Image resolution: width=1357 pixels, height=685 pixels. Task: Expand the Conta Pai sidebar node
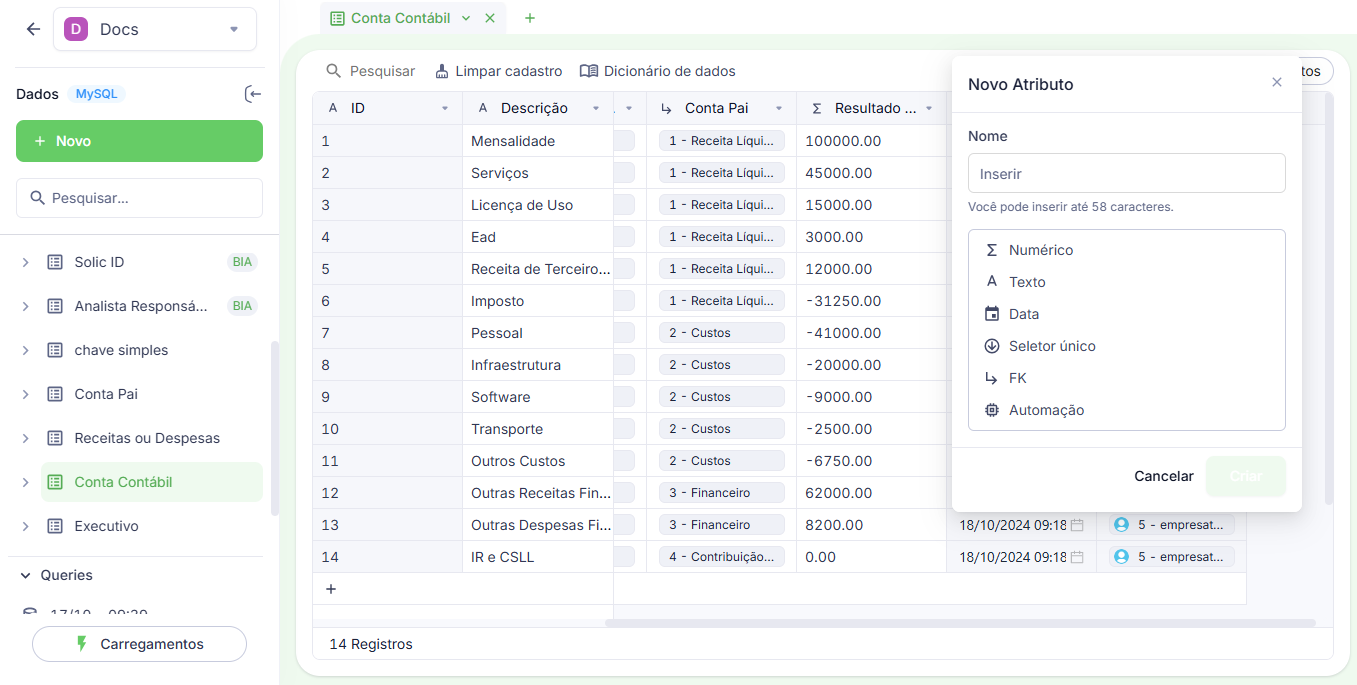pos(25,394)
